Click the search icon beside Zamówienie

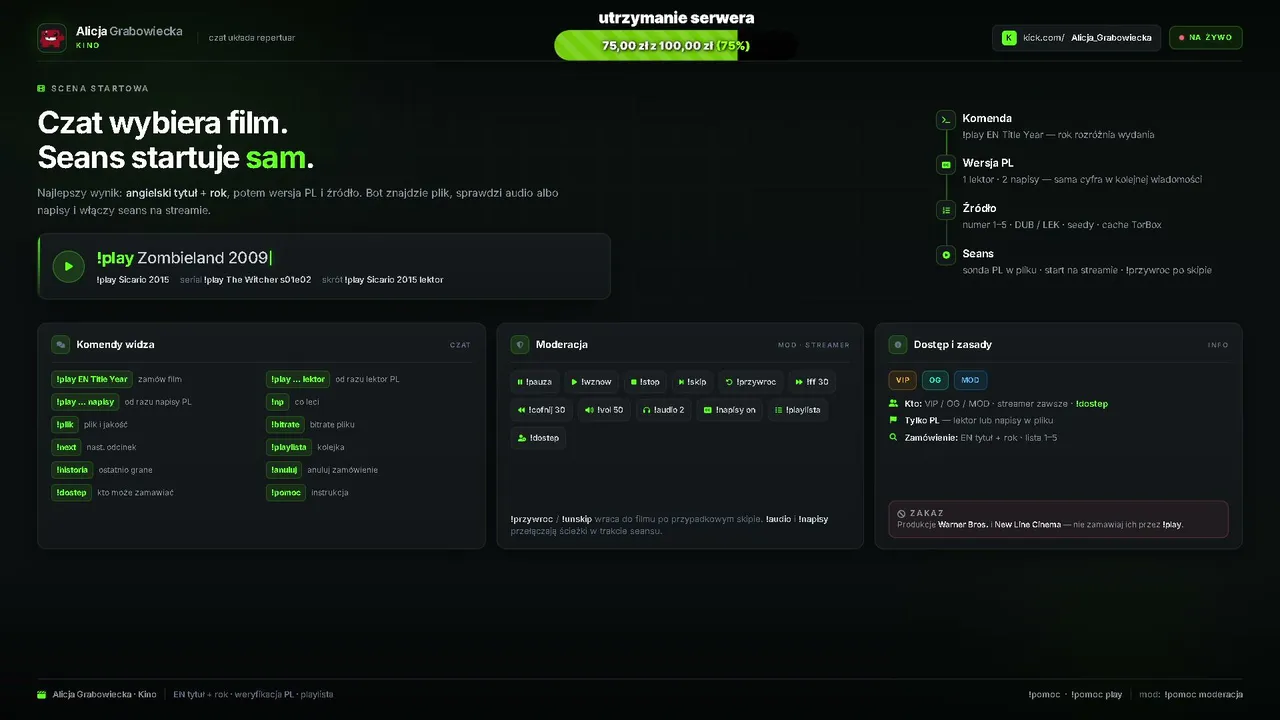893,438
